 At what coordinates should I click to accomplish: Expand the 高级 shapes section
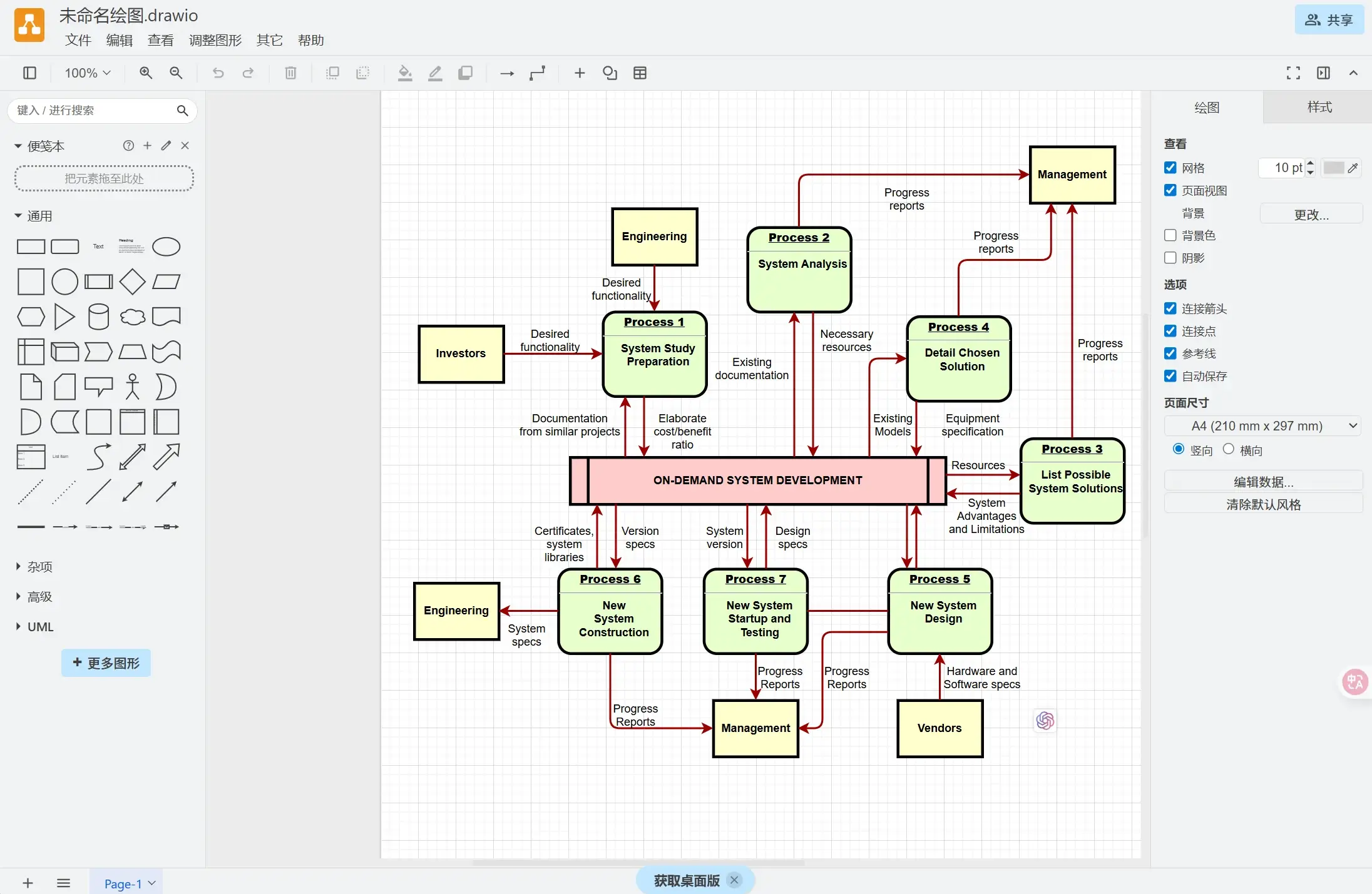(18, 596)
